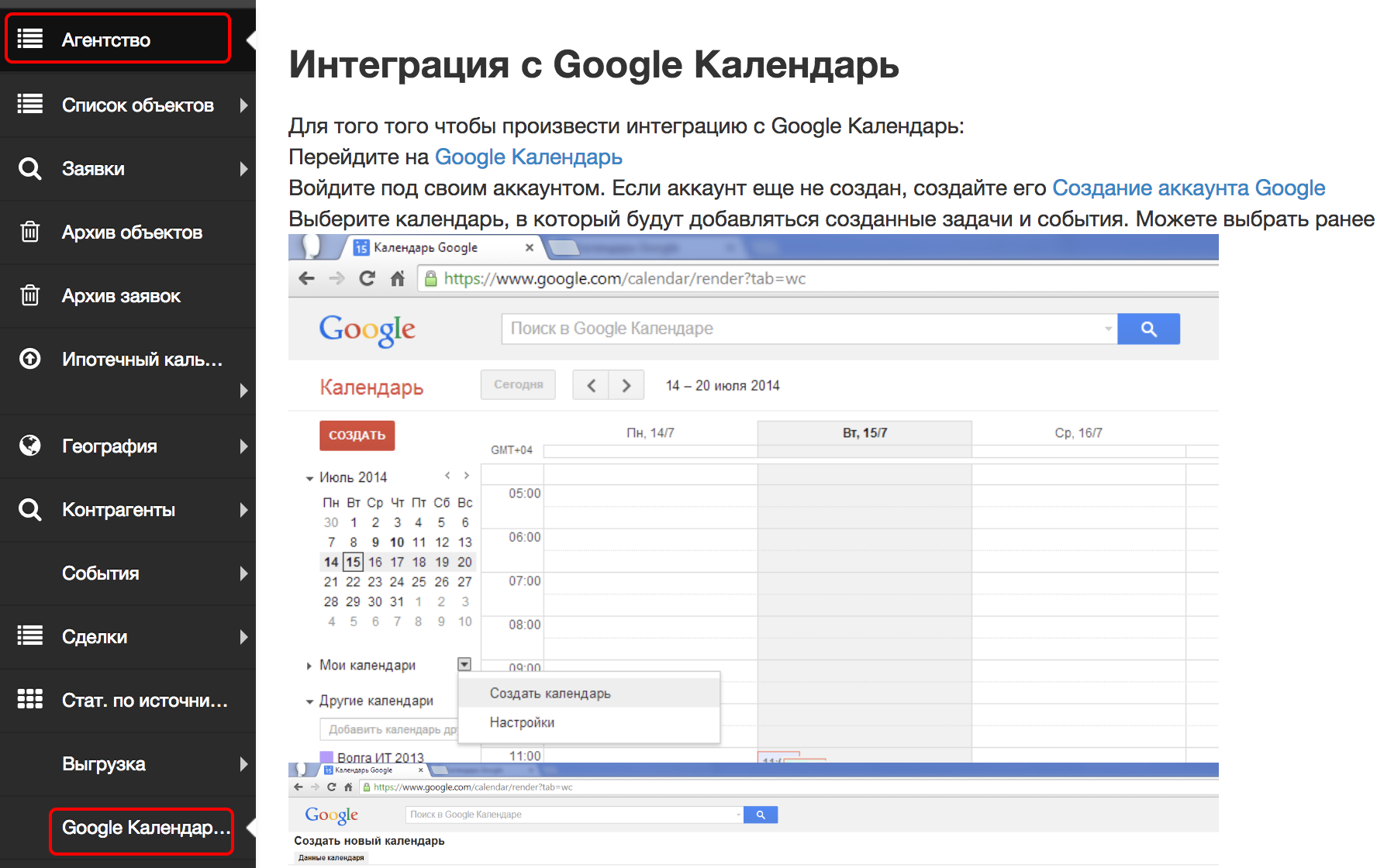Choose Создать календарь from the menu
The width and height of the screenshot is (1377, 868).
click(589, 693)
